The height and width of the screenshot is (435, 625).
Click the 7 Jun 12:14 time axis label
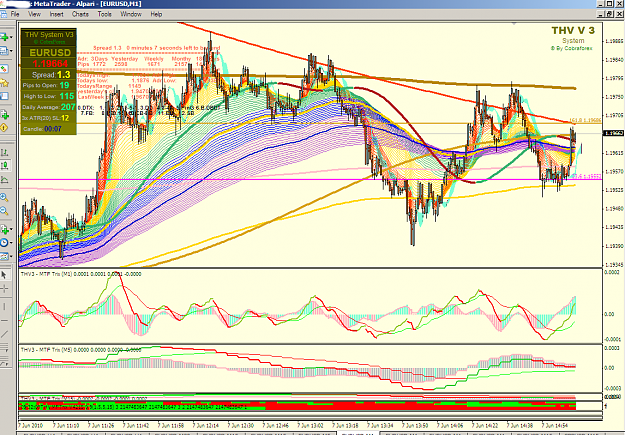point(206,425)
